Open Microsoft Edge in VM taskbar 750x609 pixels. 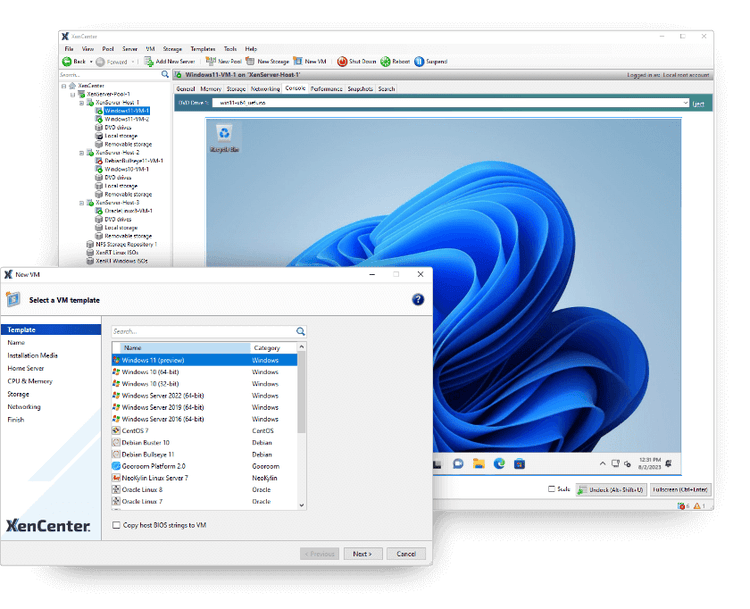[x=499, y=464]
